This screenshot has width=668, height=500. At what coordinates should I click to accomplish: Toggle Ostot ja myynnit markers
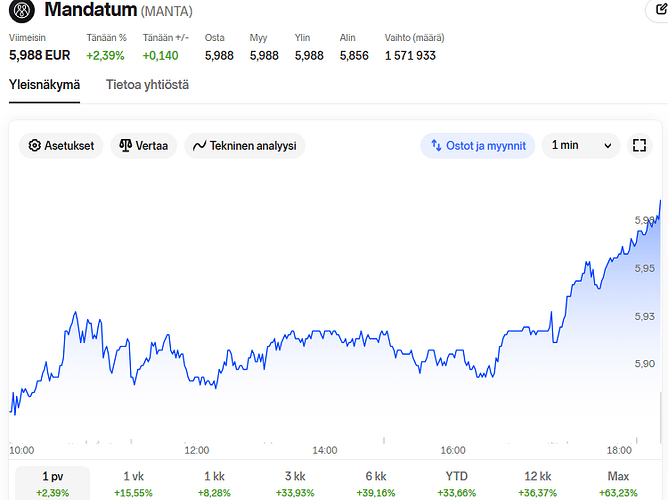point(478,146)
